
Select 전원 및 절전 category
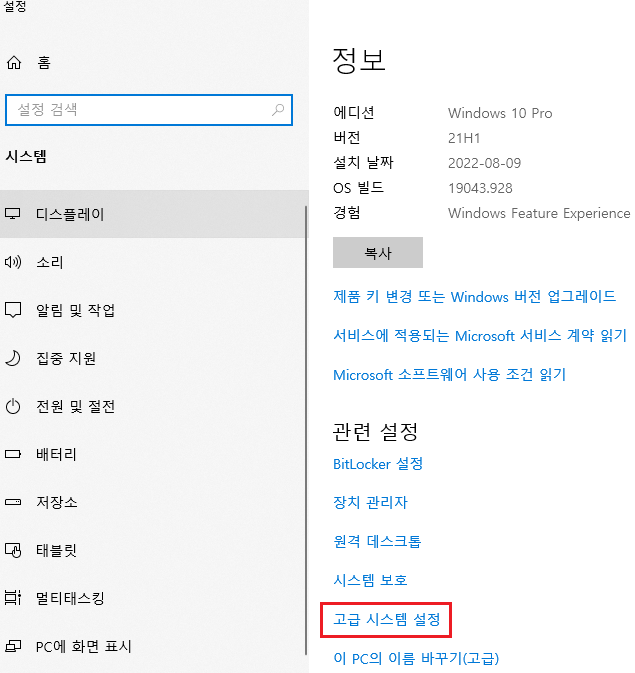pos(154,406)
